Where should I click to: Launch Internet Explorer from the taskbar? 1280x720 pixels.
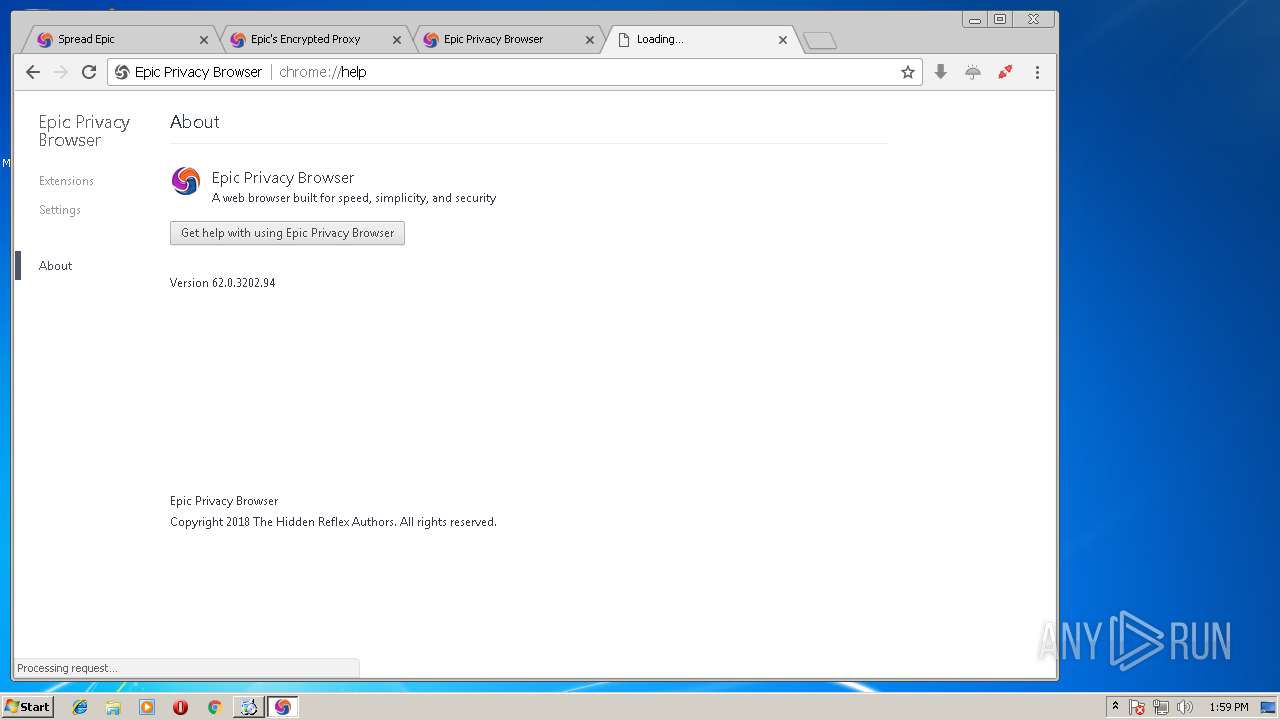point(80,707)
